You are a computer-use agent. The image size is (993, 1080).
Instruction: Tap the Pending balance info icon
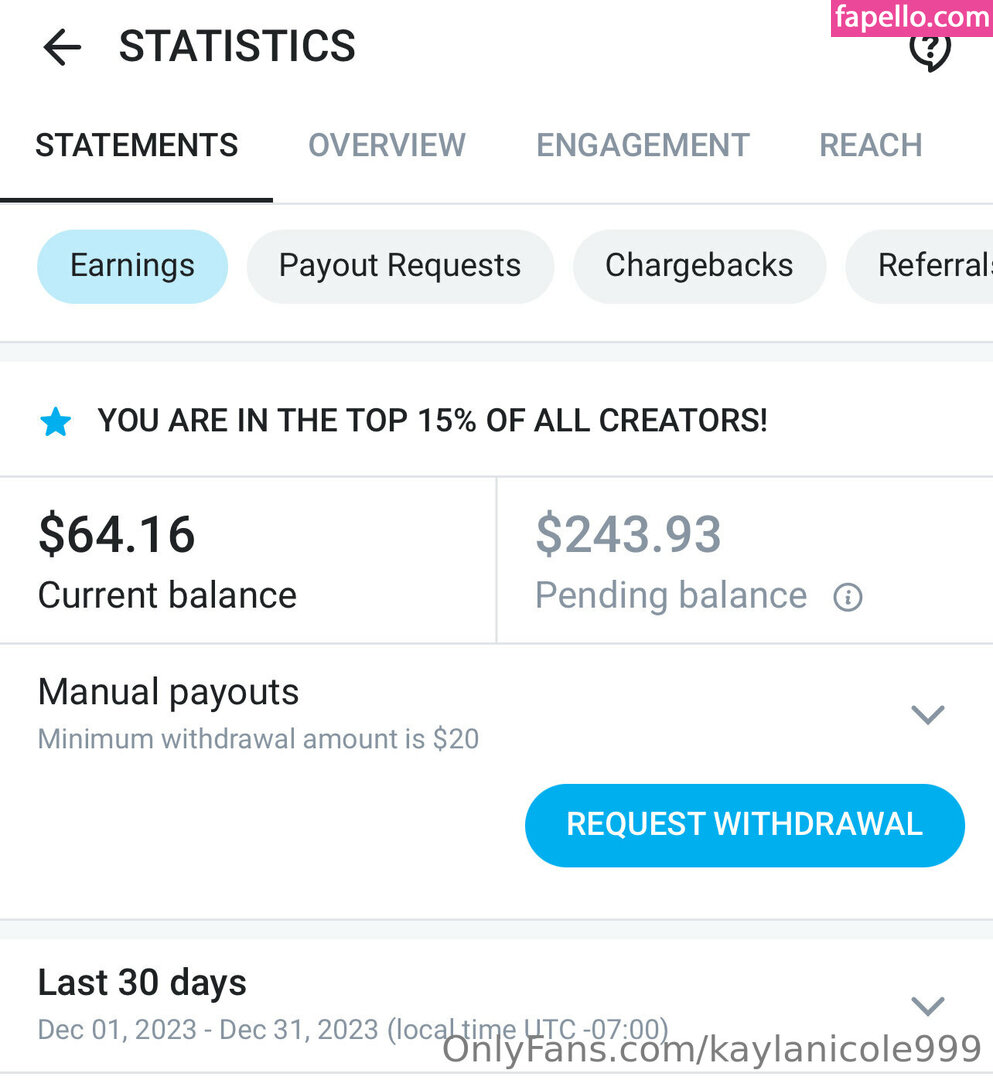tap(848, 598)
